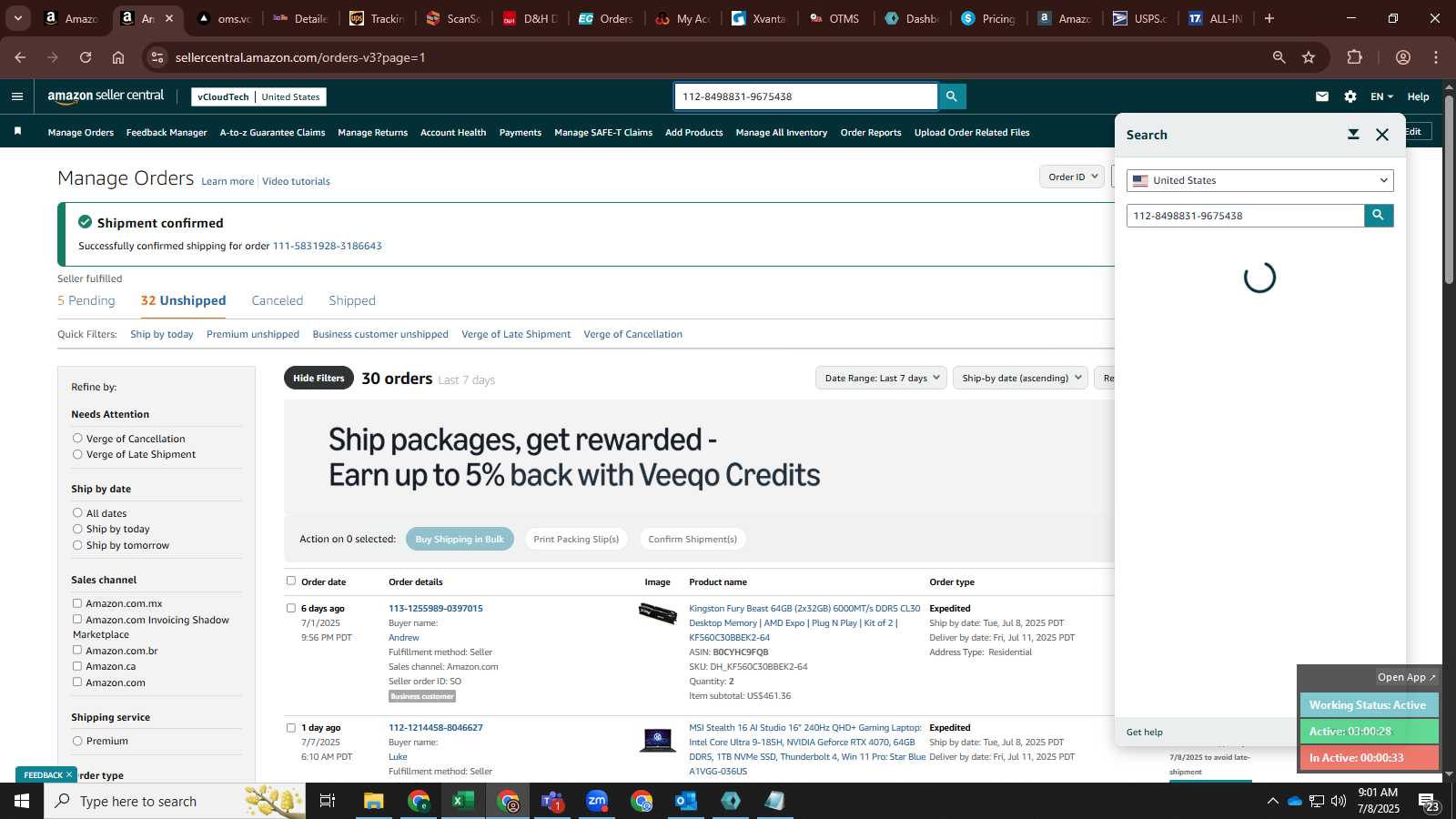Check Amazon.com.br sales channel

coord(77,651)
